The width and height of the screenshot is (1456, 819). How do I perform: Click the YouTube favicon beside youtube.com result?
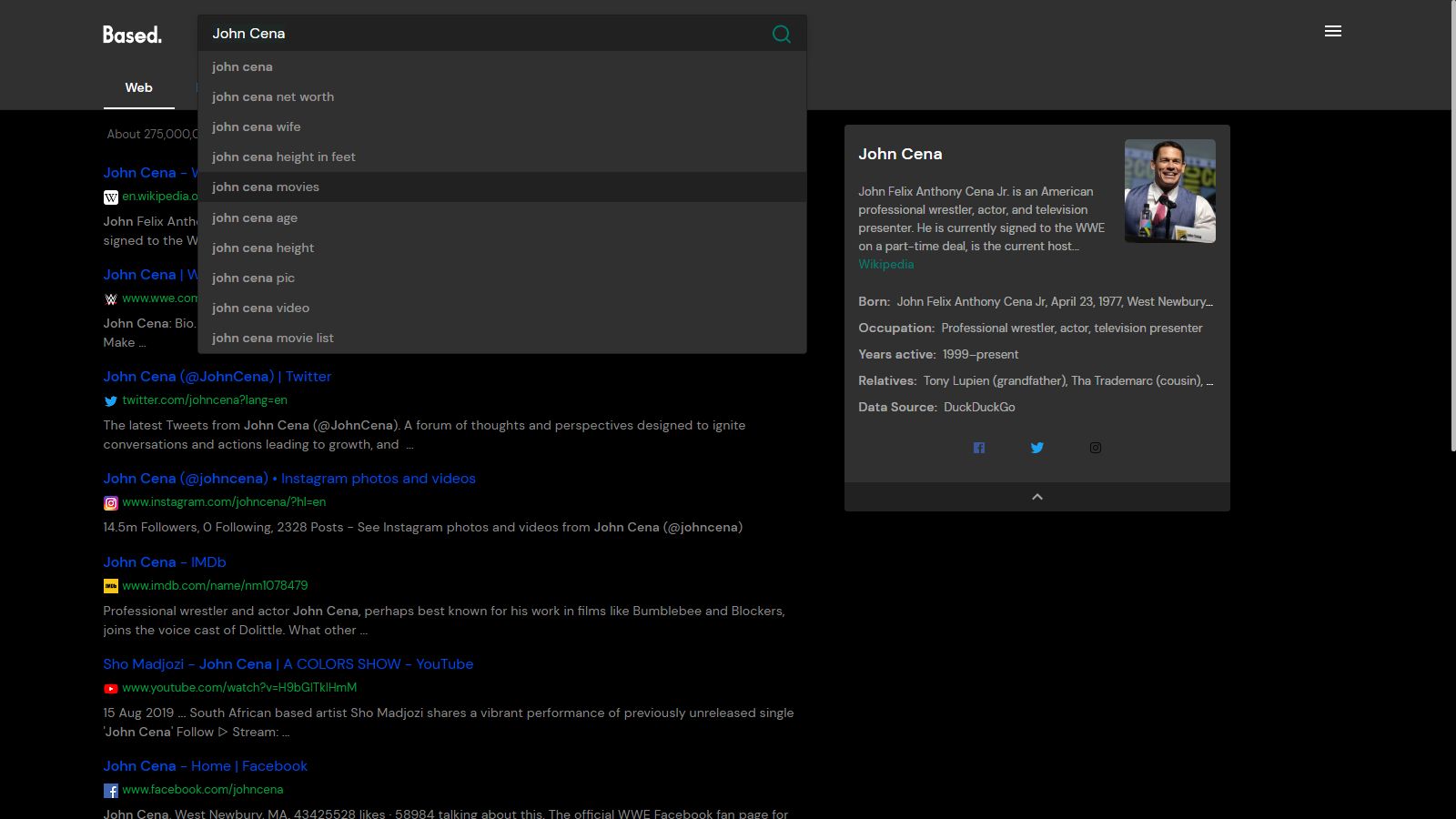[x=111, y=689]
